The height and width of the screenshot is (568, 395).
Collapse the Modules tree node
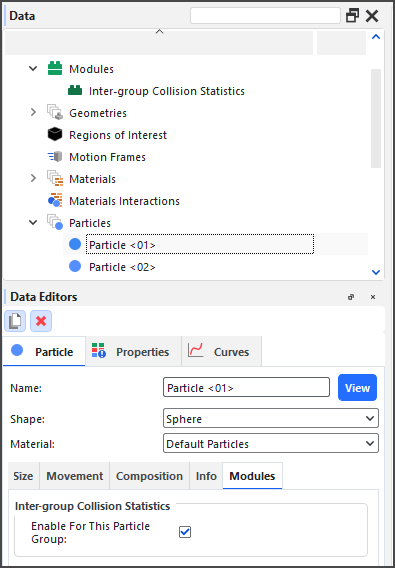point(33,68)
